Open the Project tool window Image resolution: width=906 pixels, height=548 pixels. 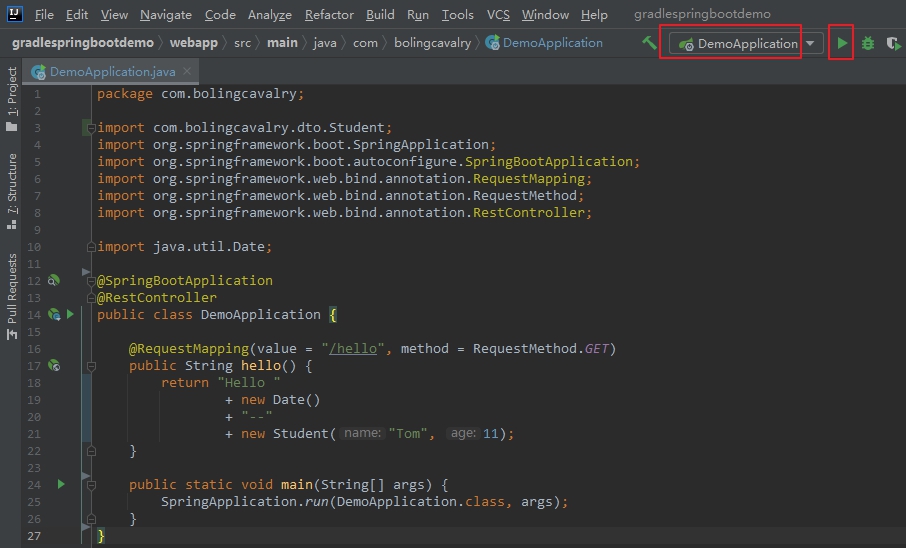[x=12, y=98]
